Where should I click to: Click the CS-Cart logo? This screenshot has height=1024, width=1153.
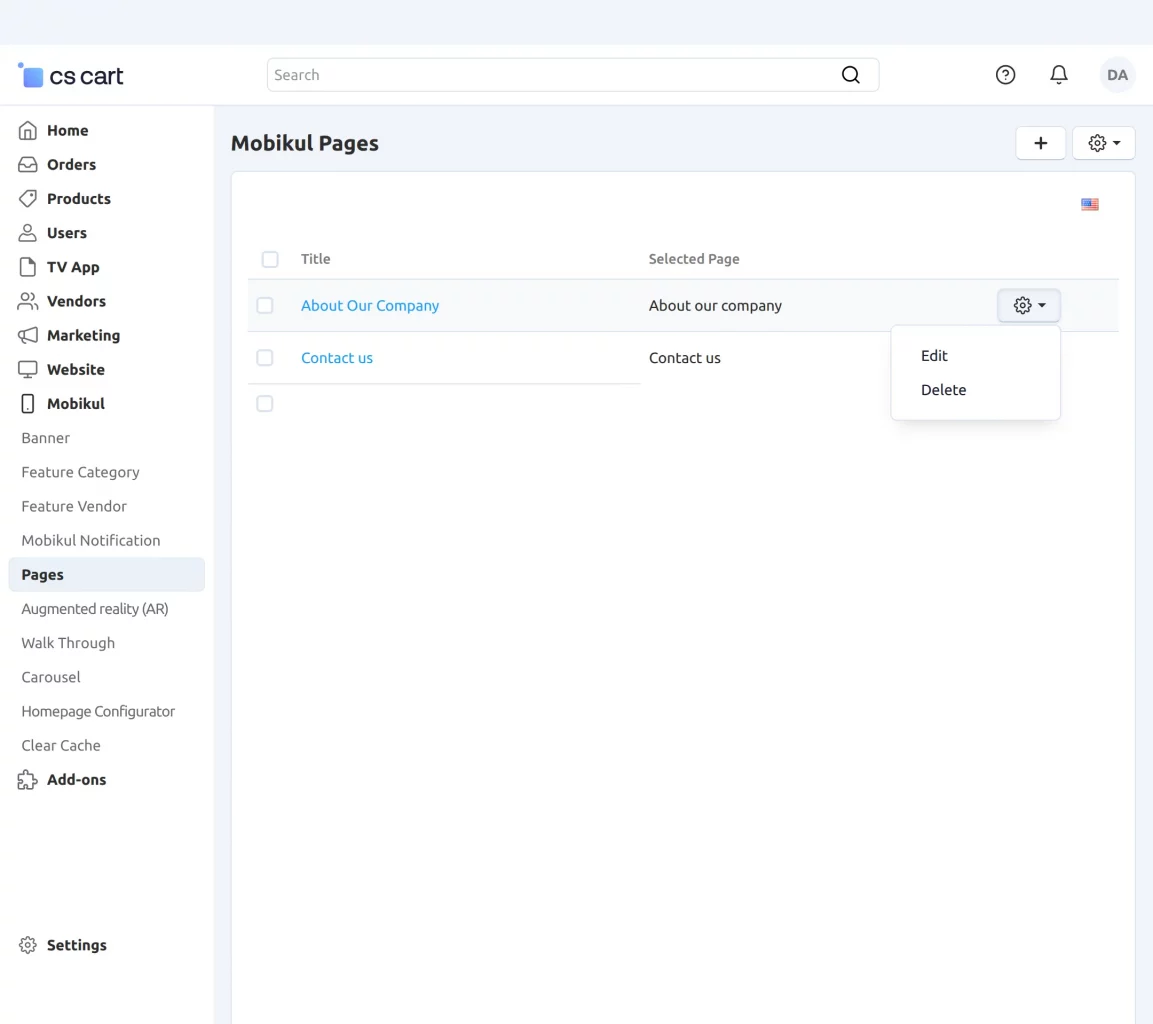pos(71,76)
